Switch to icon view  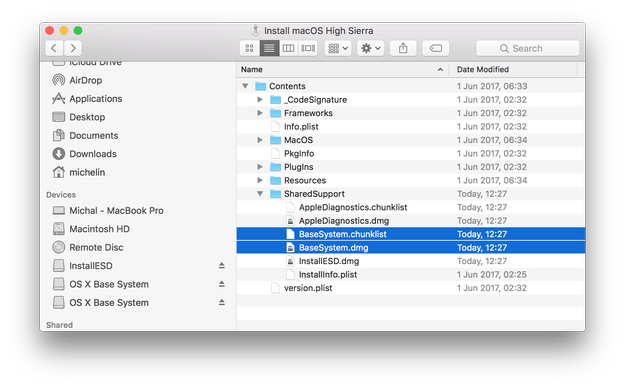pos(250,48)
